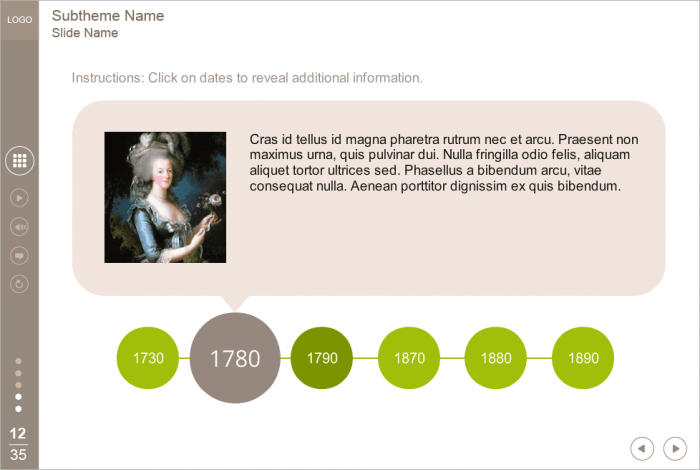Click the replay circular arrow icon
The width and height of the screenshot is (700, 470).
(x=19, y=284)
